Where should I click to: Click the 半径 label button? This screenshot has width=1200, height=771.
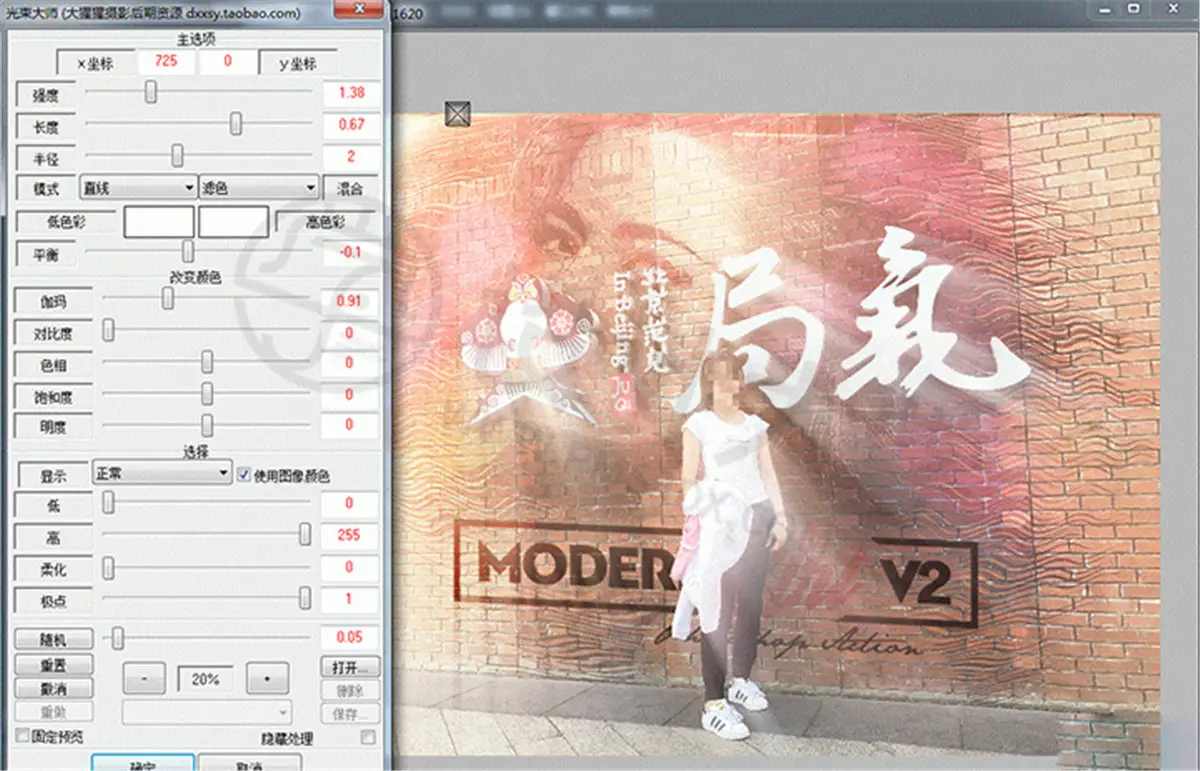[x=46, y=159]
